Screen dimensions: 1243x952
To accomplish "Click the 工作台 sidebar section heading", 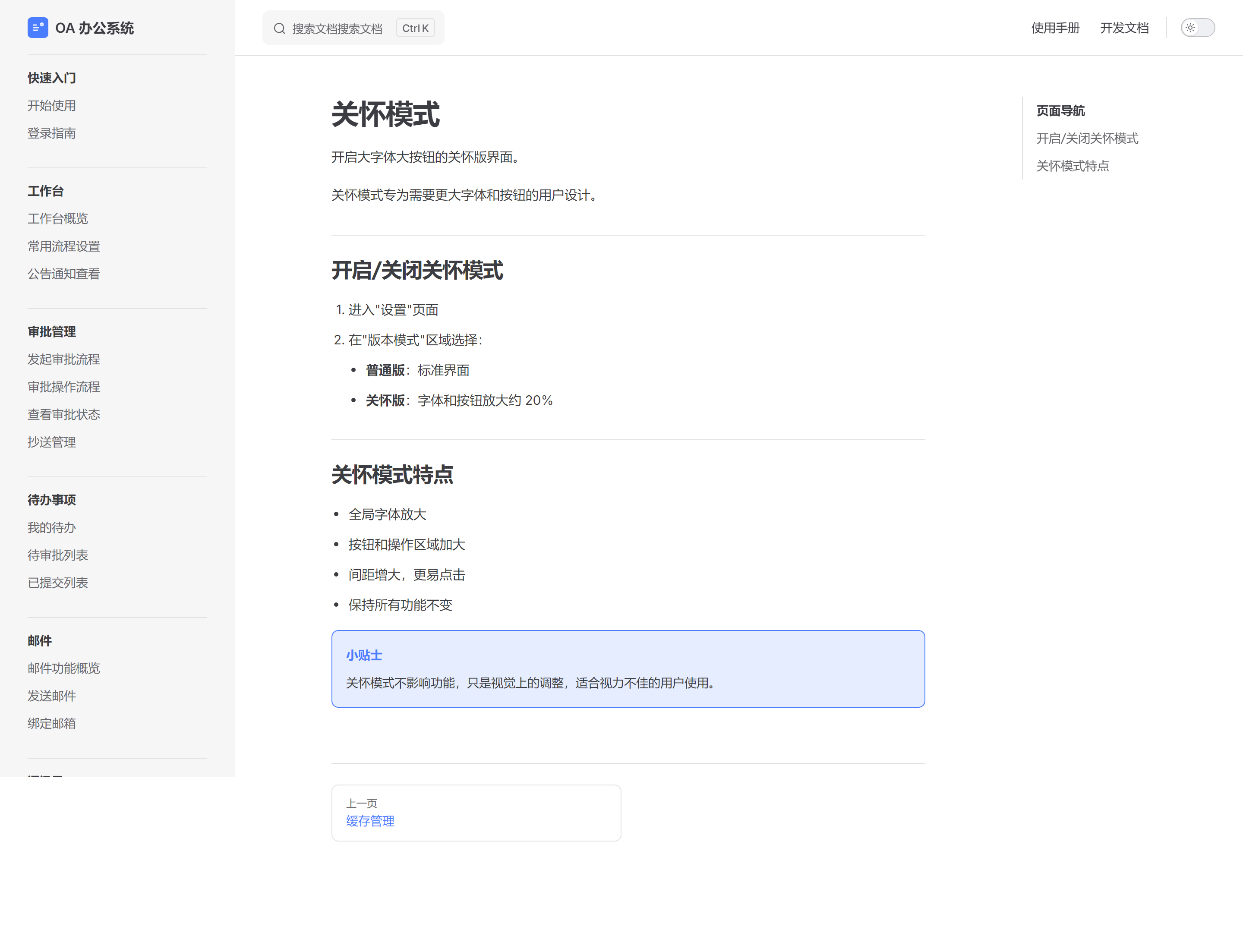I will click(45, 190).
